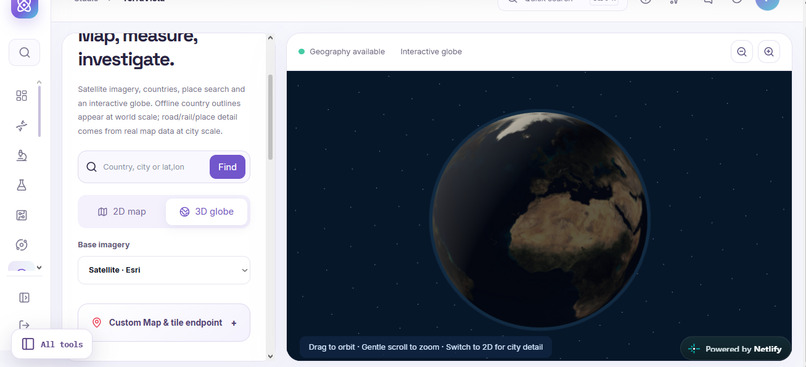Zoom out of the globe view
This screenshot has width=806, height=367.
[x=742, y=52]
